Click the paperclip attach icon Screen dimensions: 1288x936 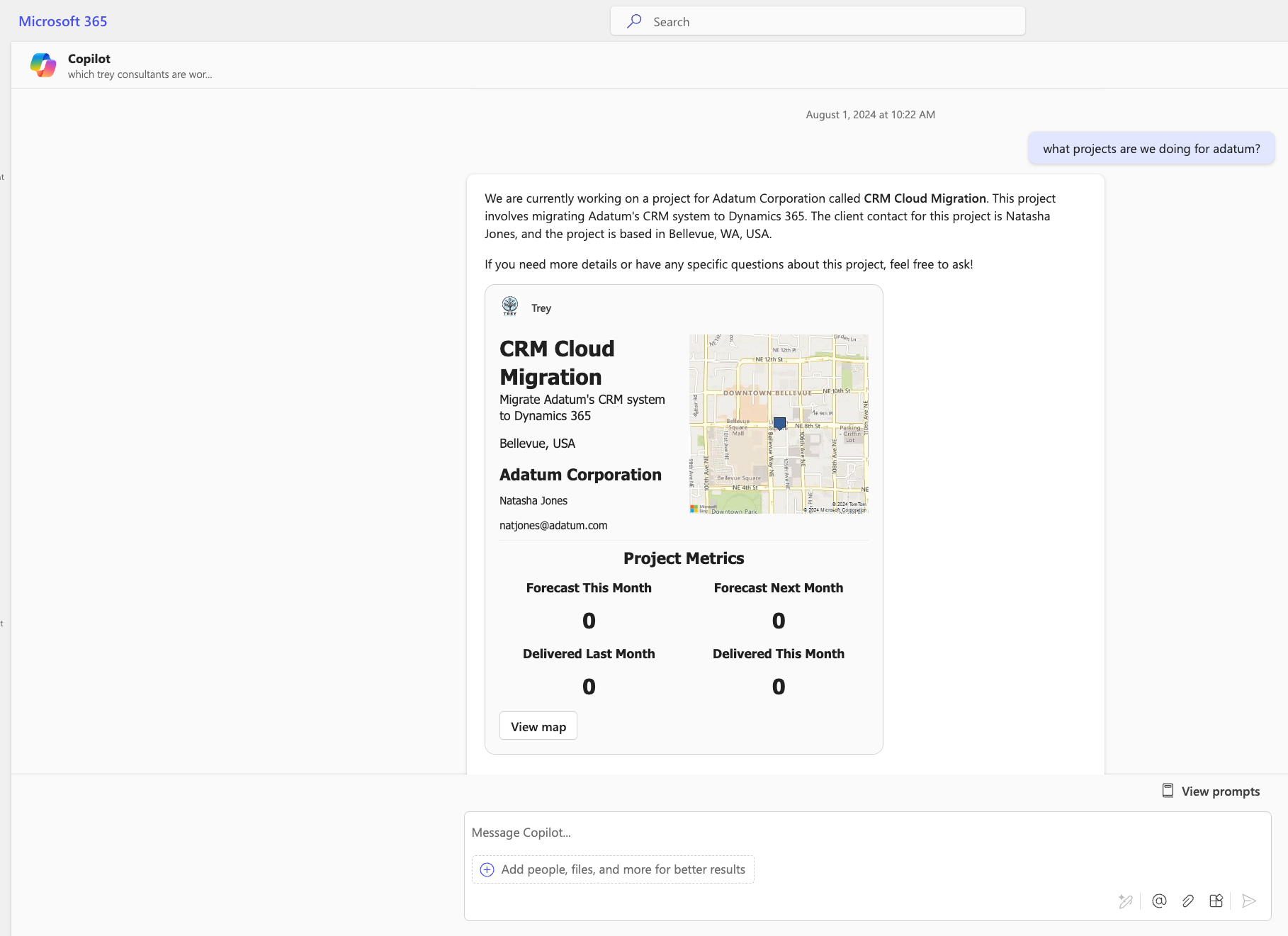click(1188, 901)
